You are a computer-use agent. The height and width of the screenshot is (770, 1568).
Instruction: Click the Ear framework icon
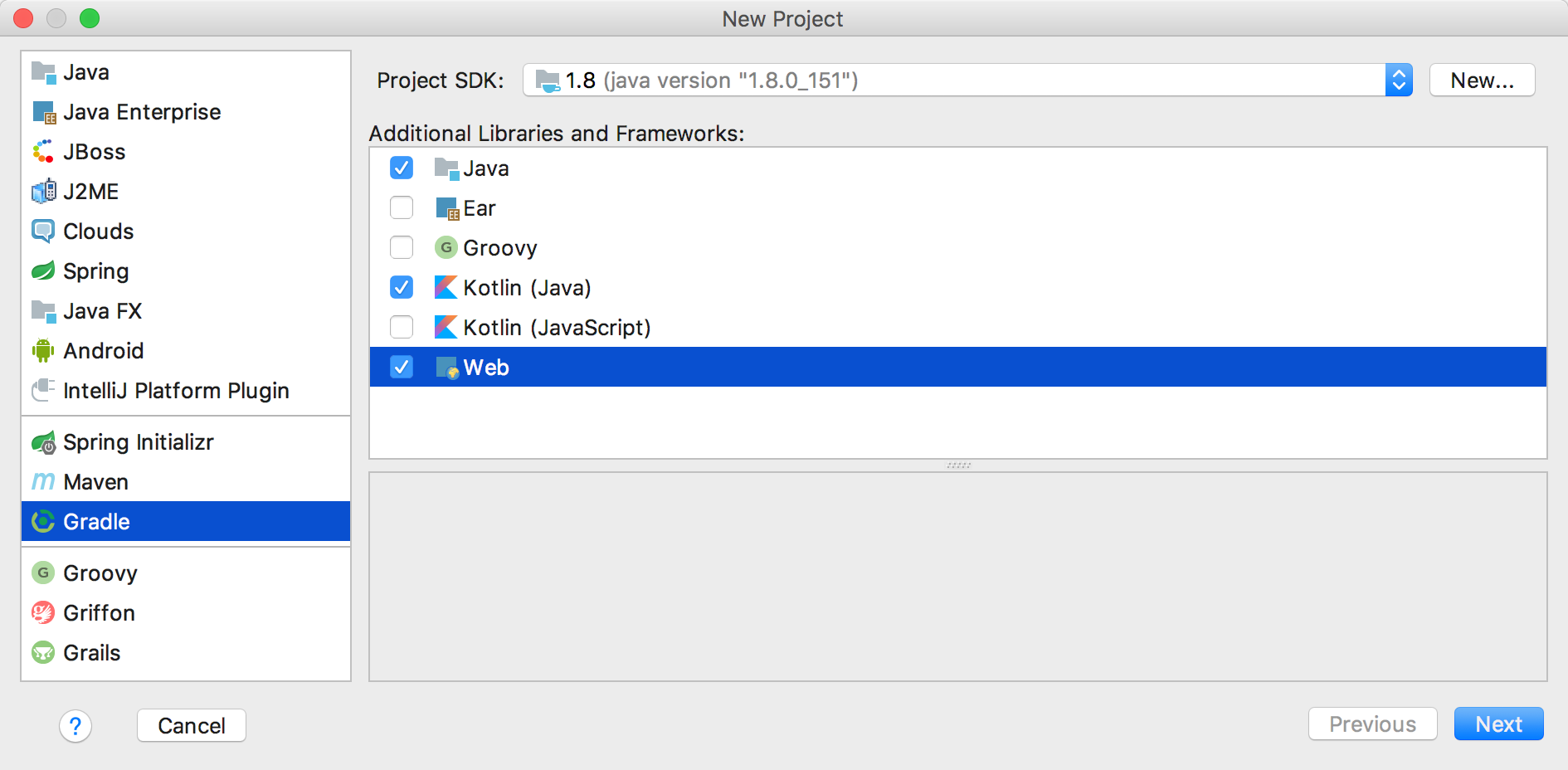click(x=446, y=208)
